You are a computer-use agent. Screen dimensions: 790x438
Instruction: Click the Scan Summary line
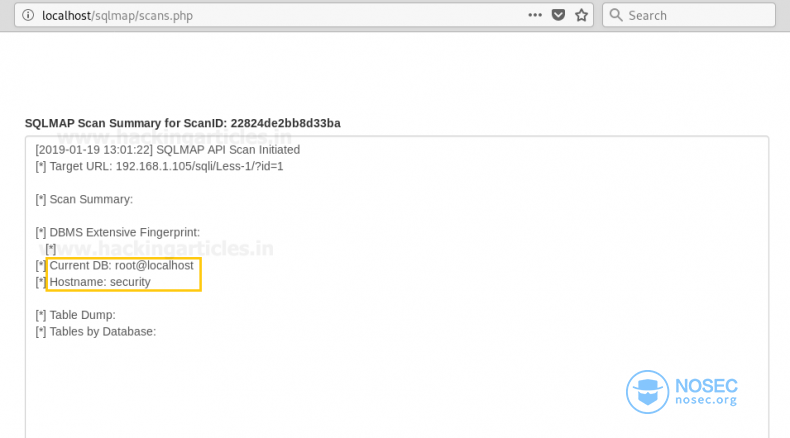[x=84, y=199]
